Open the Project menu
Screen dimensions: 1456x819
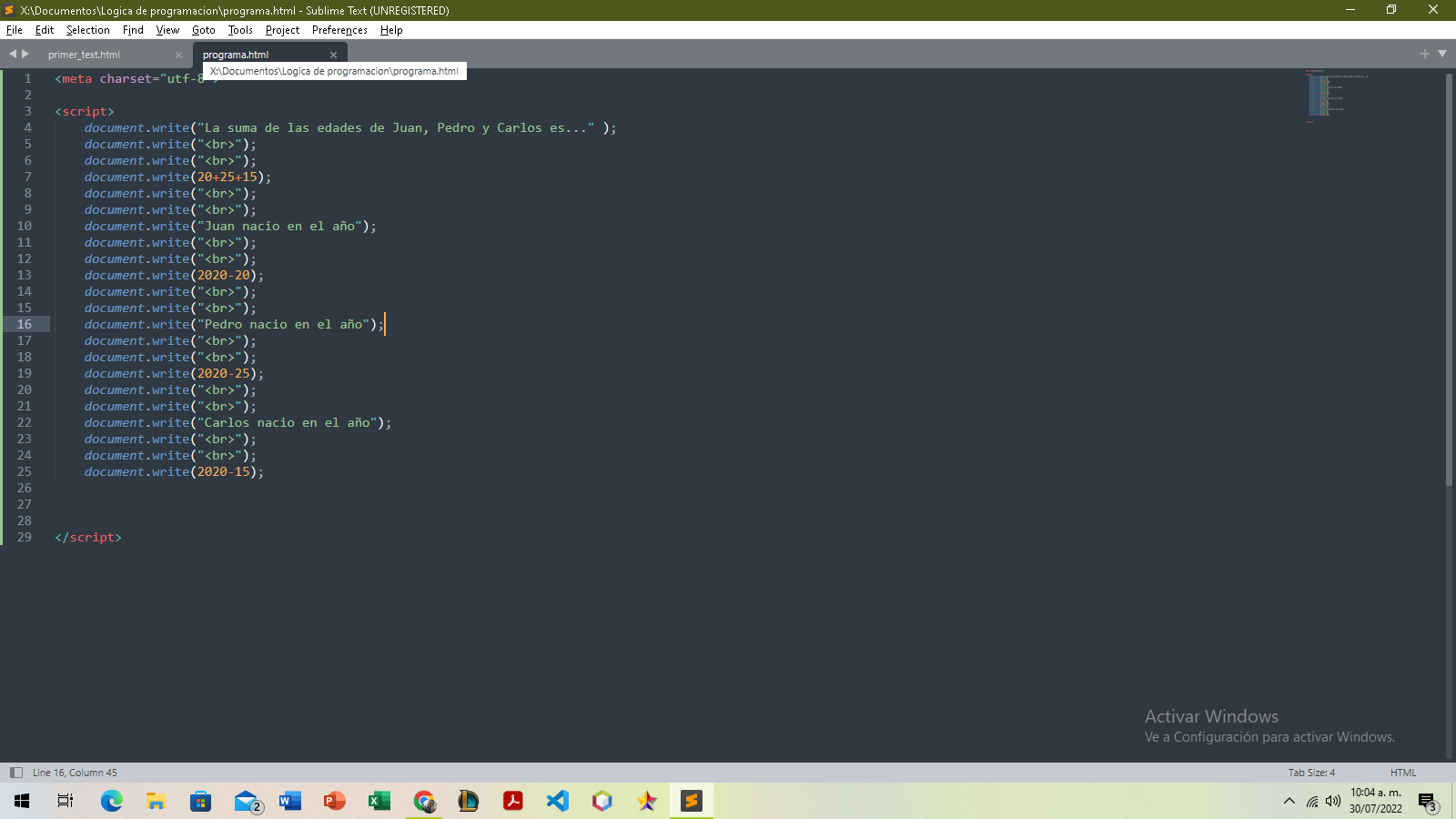(x=282, y=30)
